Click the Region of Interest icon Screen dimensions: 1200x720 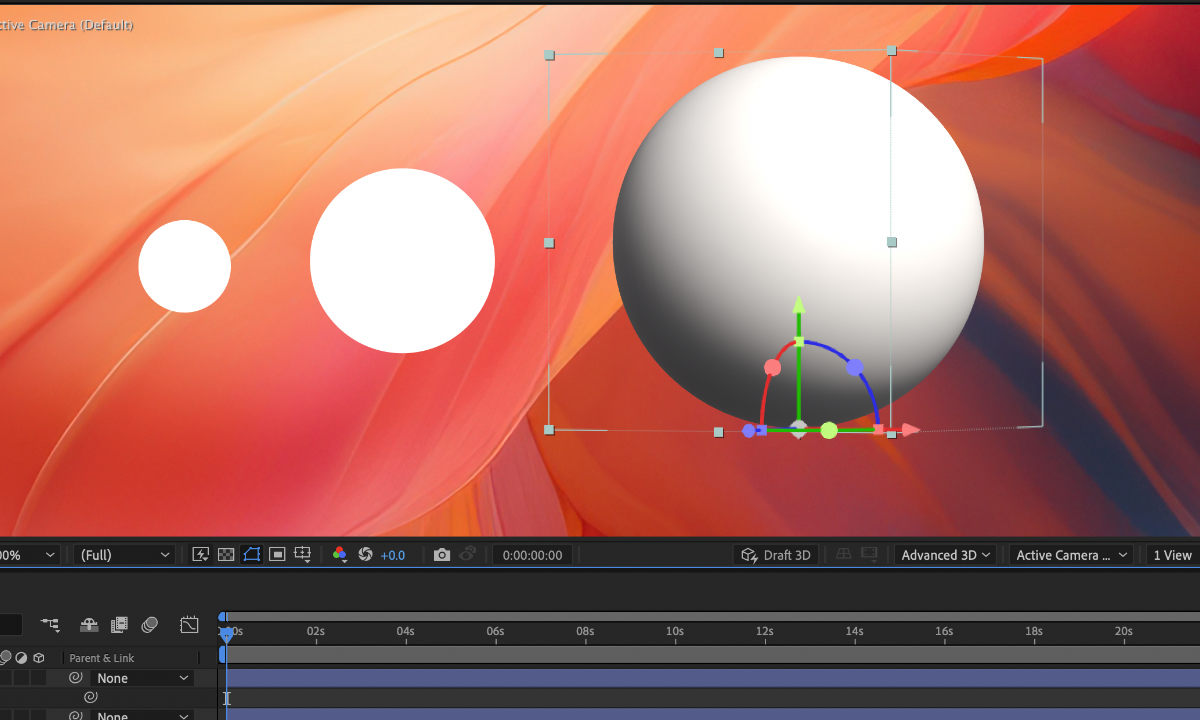click(278, 555)
